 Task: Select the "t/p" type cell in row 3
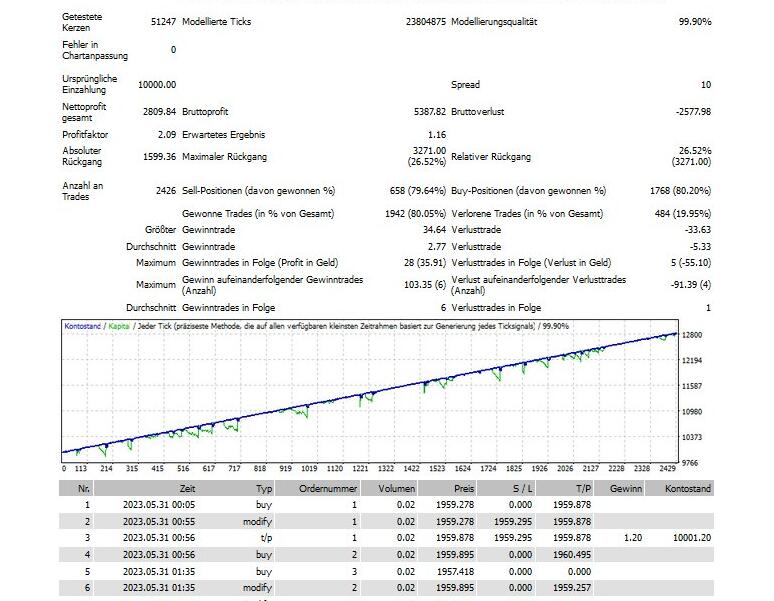click(x=264, y=538)
